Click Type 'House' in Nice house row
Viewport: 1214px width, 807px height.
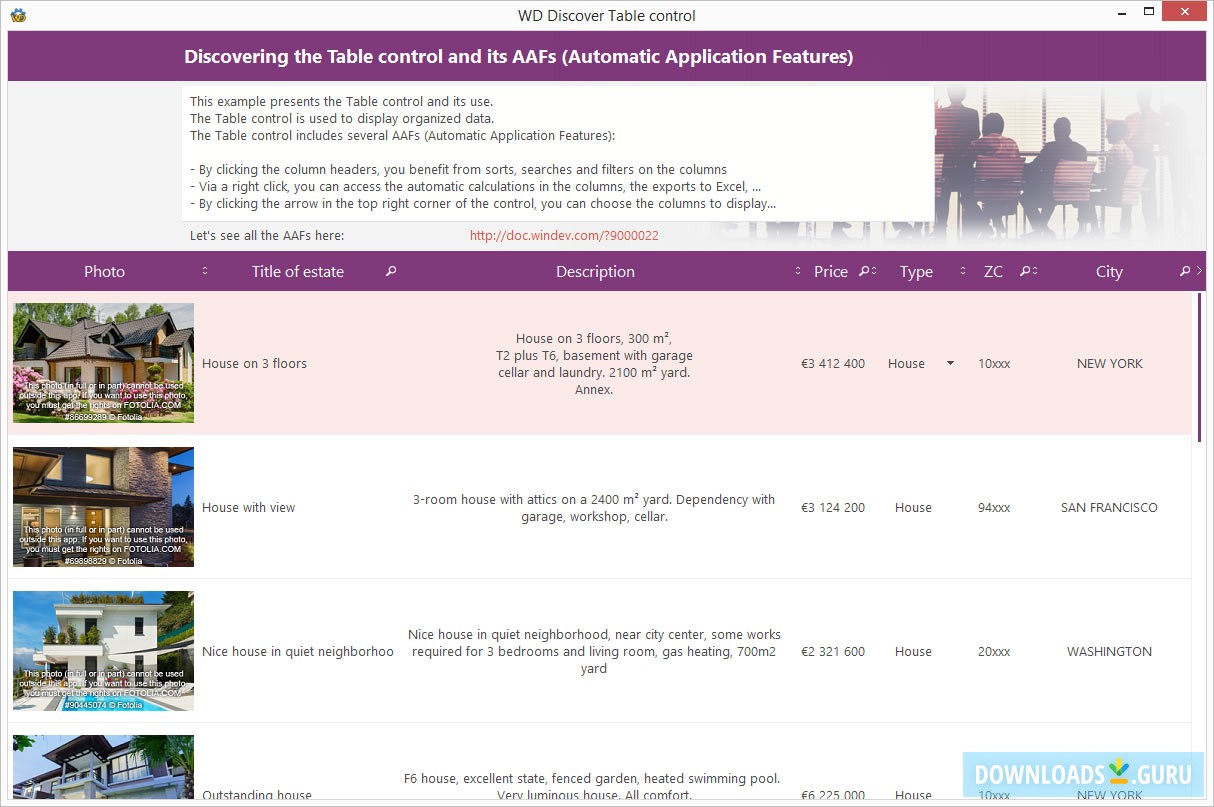tap(913, 651)
